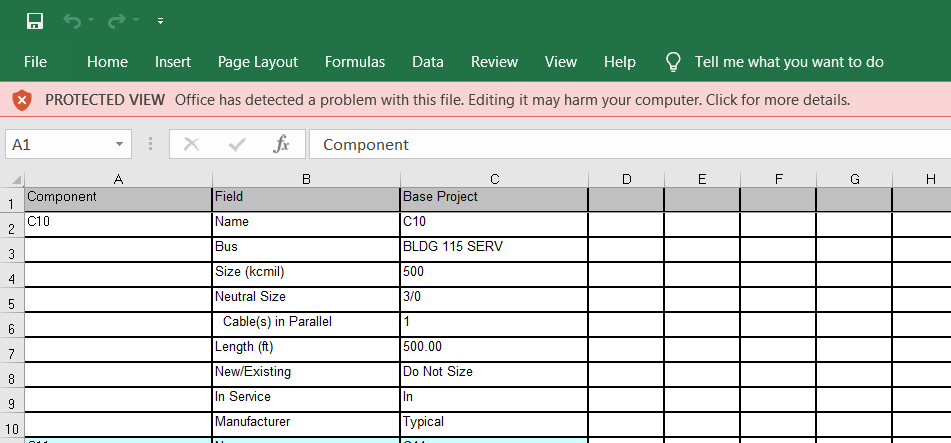Click the formula bar Enter checkmark icon
Viewport: 951px width, 443px height.
coord(237,144)
